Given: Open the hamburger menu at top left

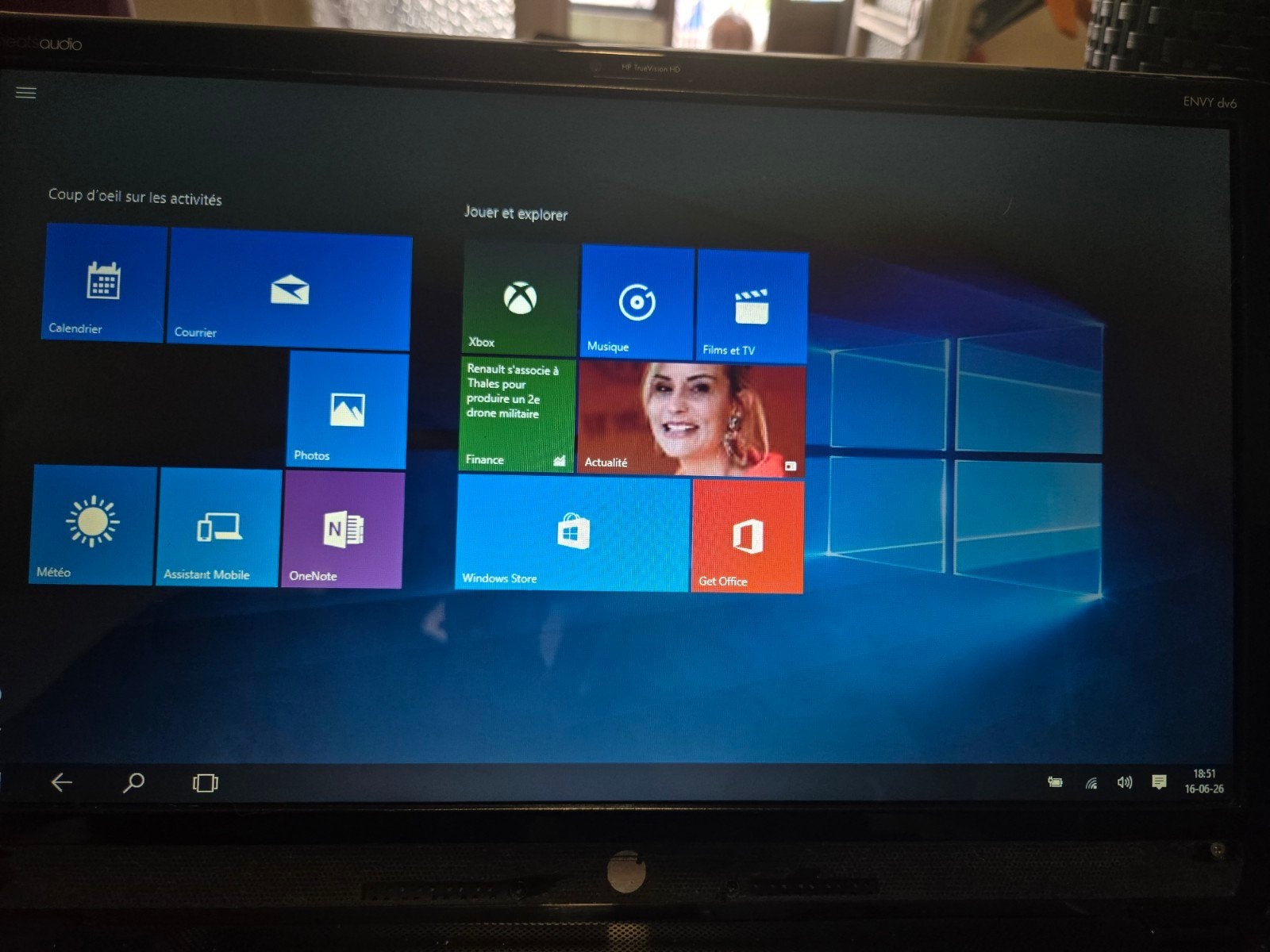Looking at the screenshot, I should [x=26, y=93].
